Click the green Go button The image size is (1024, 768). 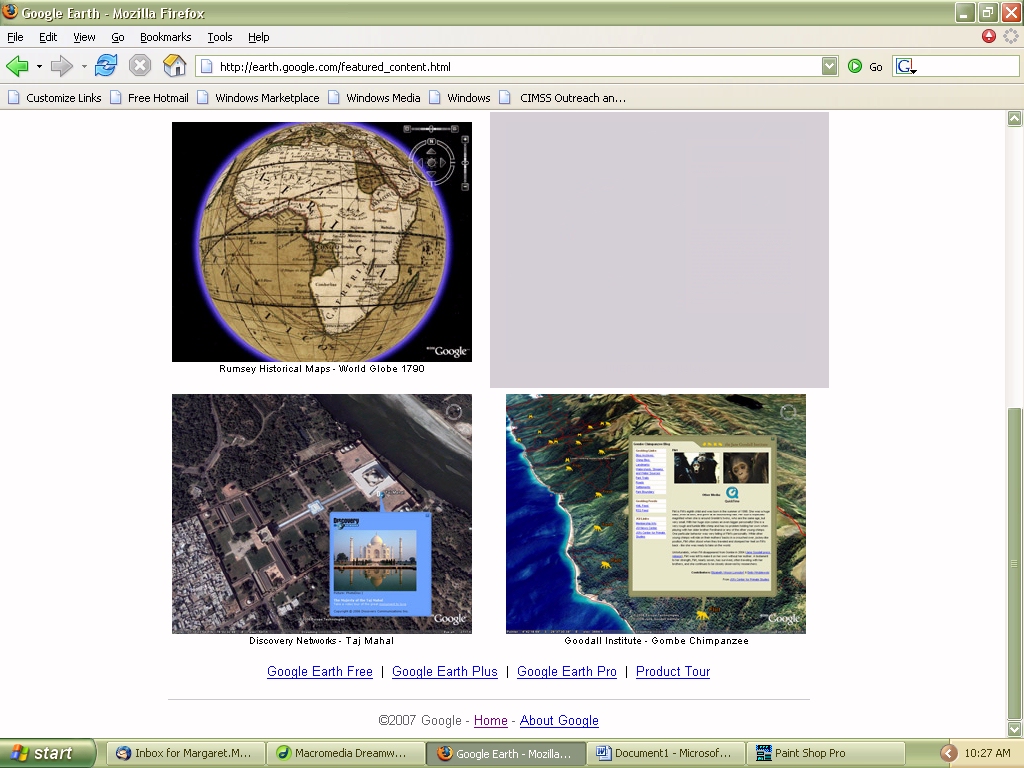pos(865,67)
